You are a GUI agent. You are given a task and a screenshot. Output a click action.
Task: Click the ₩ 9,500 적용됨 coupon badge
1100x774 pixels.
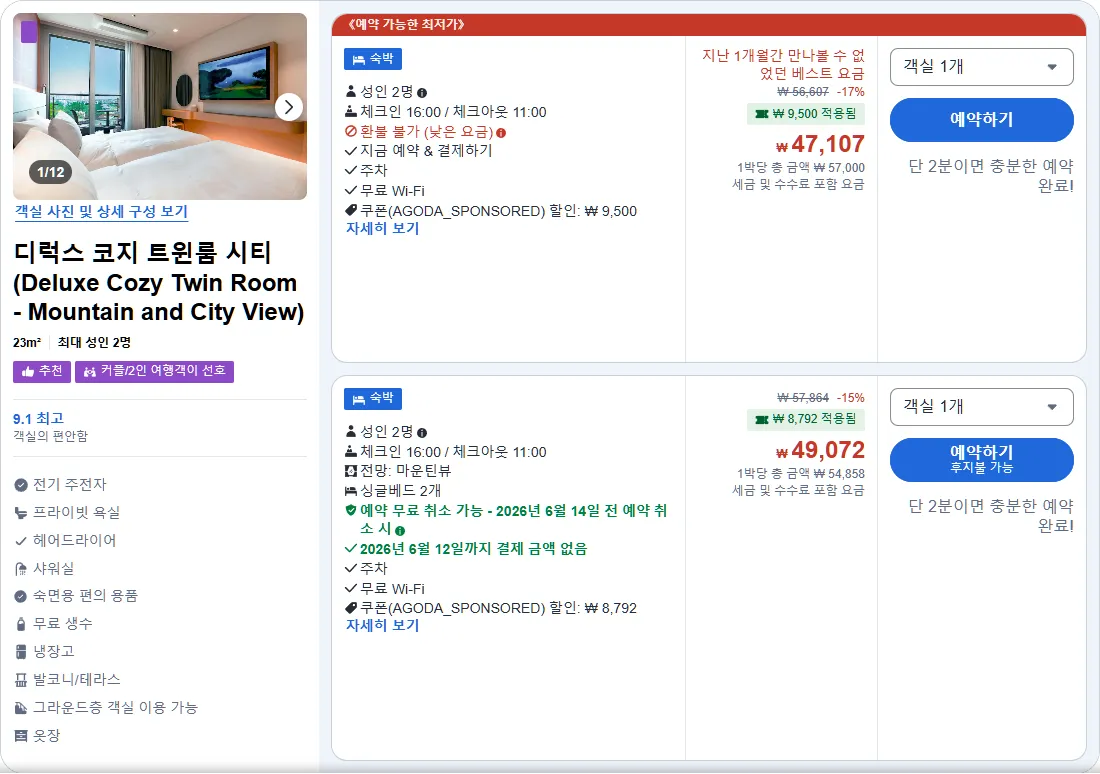806,114
